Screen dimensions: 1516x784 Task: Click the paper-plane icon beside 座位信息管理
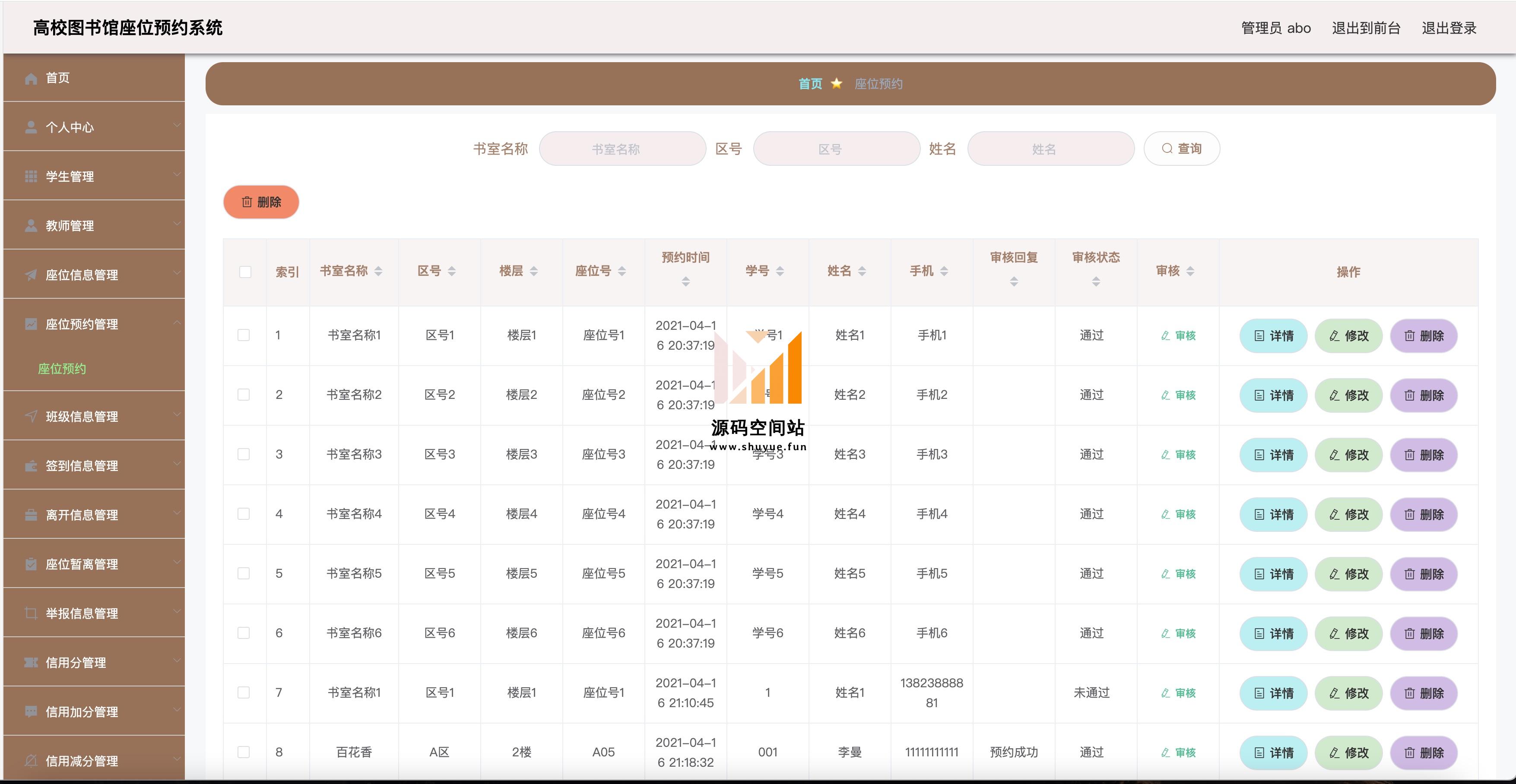pyautogui.click(x=31, y=275)
